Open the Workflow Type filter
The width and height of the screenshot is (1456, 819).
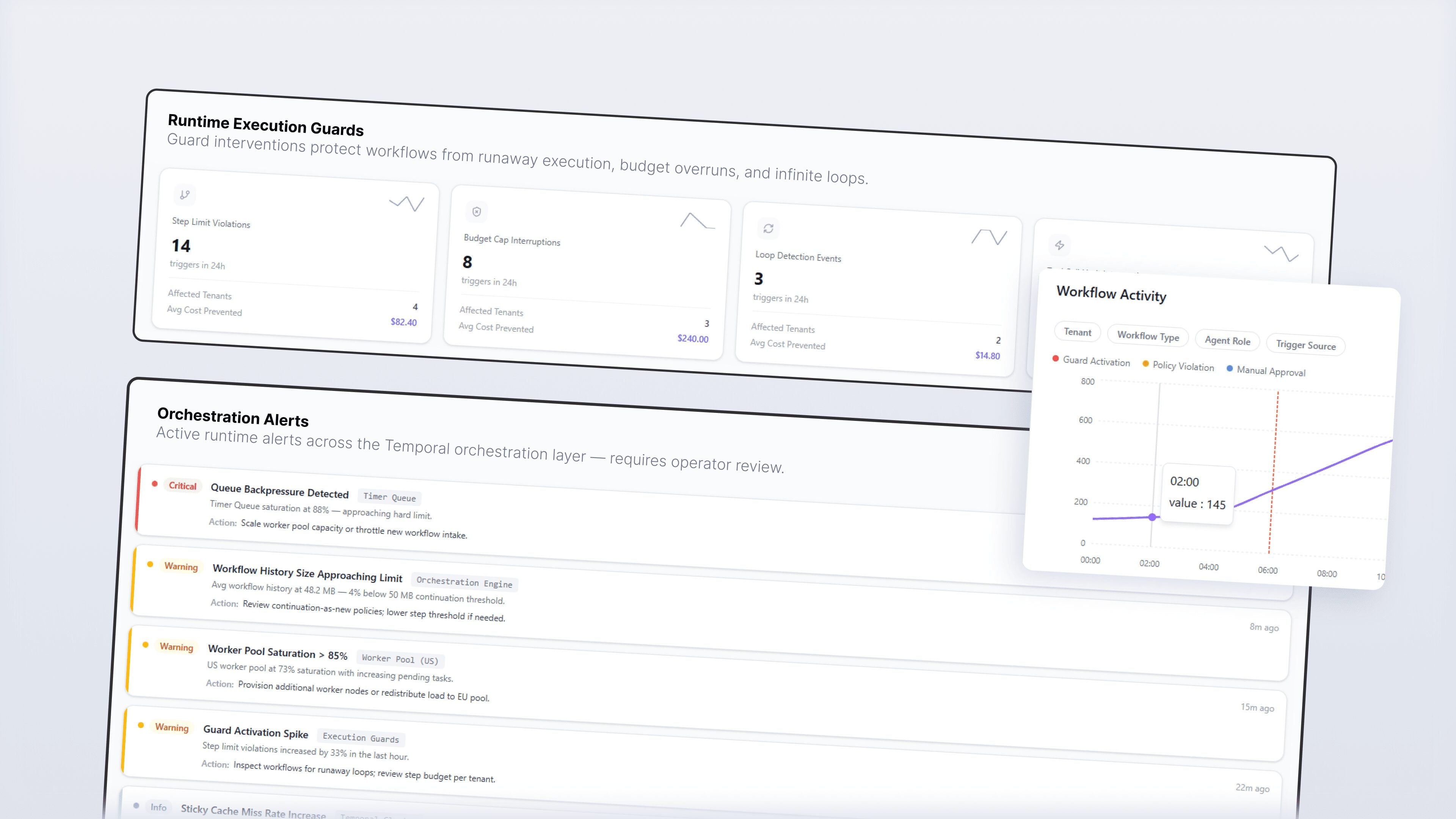click(x=1148, y=336)
